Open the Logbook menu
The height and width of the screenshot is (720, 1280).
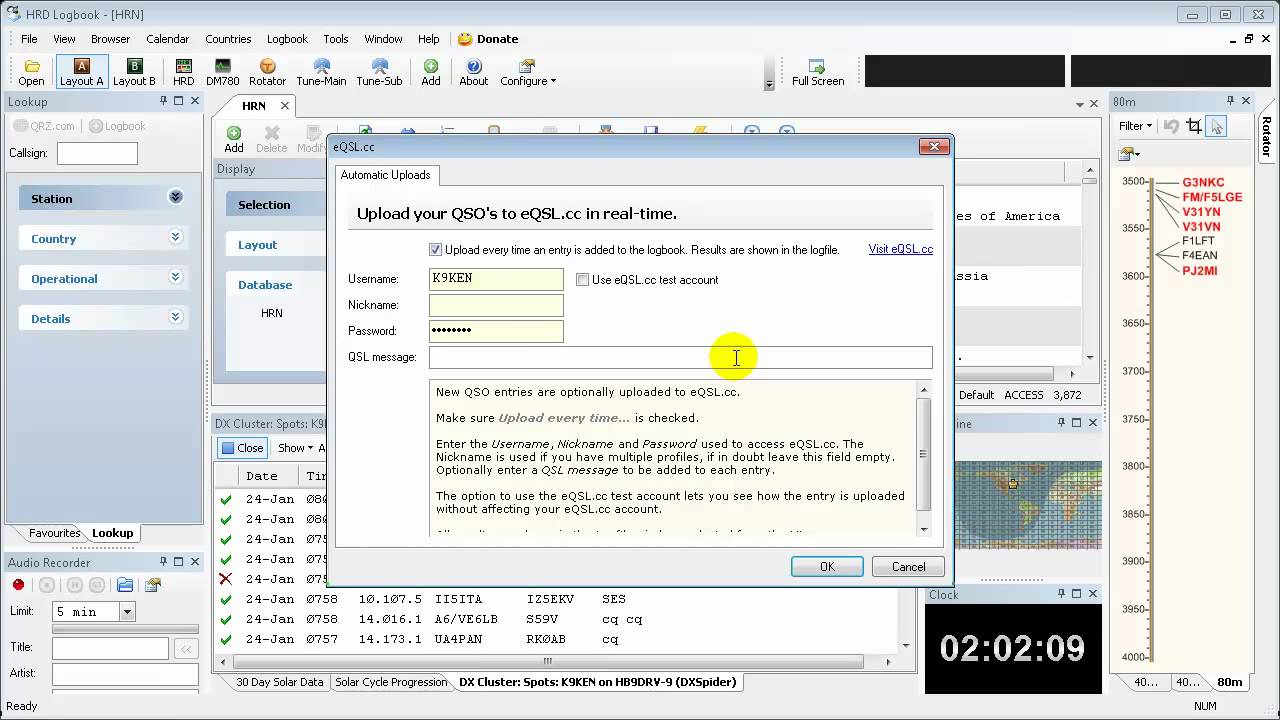tap(287, 39)
